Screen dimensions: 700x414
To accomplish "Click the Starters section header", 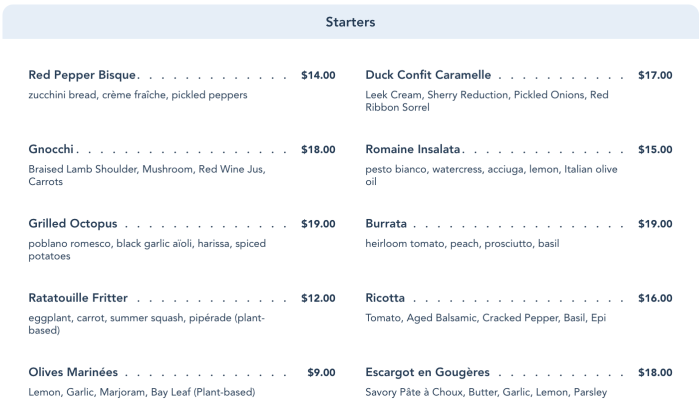I will pyautogui.click(x=350, y=21).
